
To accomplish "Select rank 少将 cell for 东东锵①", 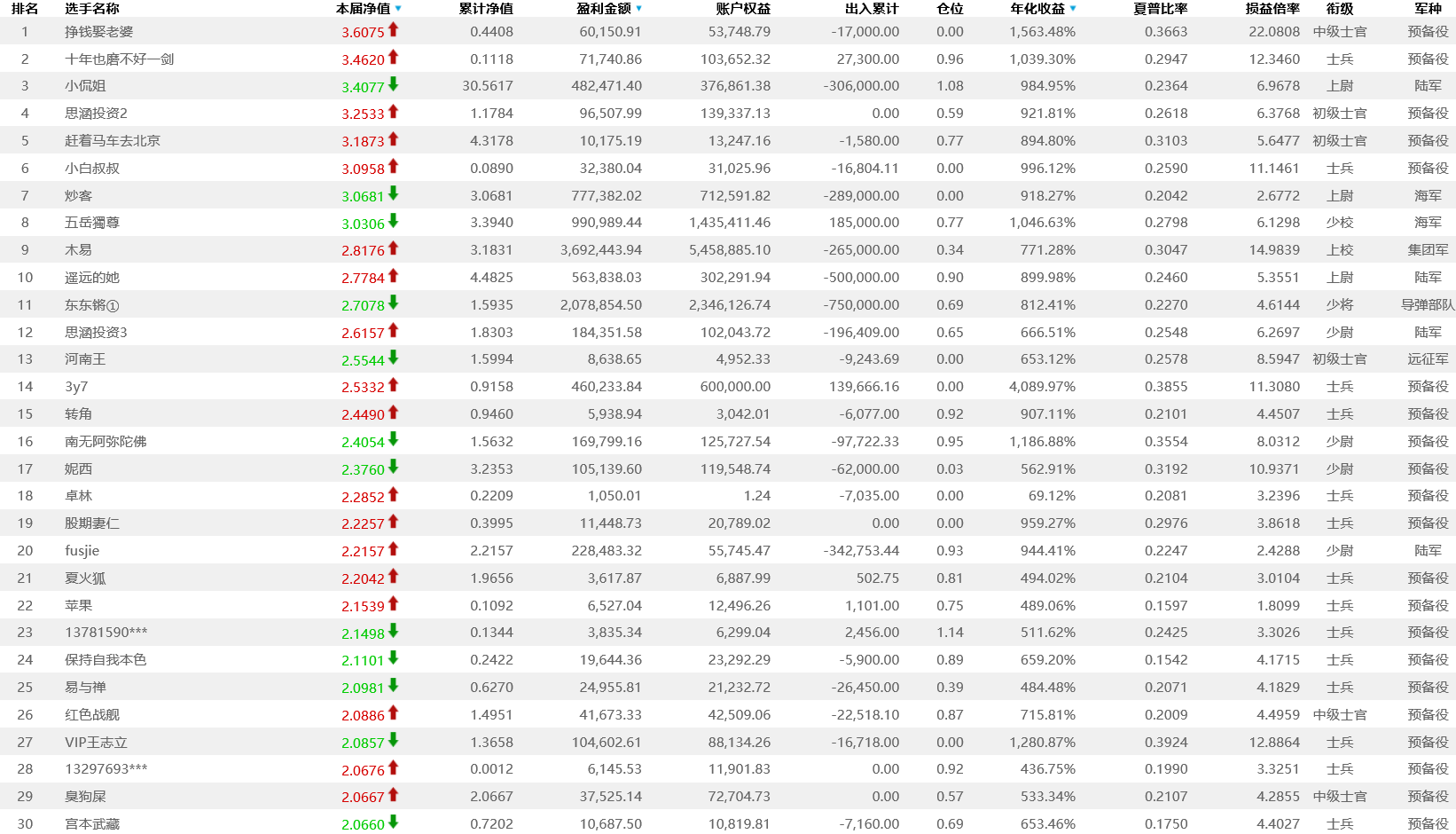I will click(x=1340, y=305).
